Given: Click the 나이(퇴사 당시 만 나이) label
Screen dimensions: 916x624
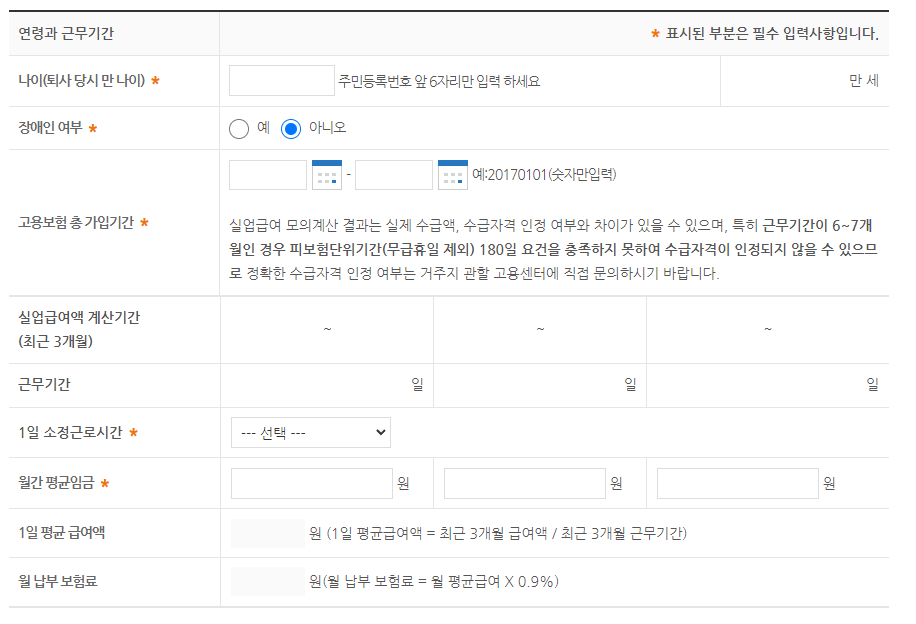Looking at the screenshot, I should pyautogui.click(x=82, y=80).
